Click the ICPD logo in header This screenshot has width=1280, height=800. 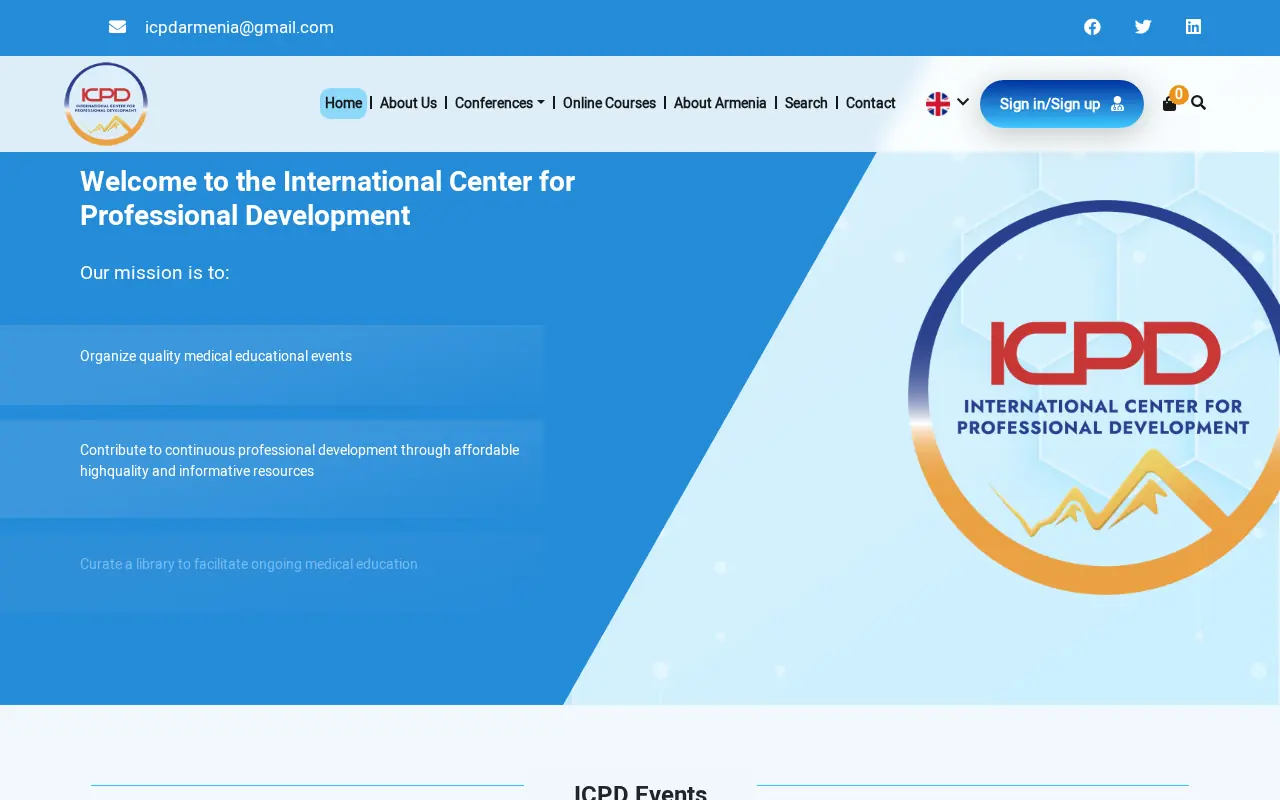pos(106,104)
